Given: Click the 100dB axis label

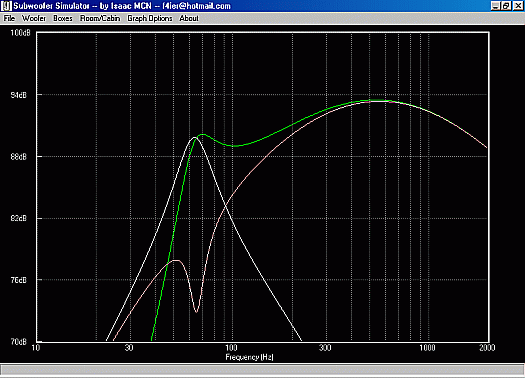Looking at the screenshot, I should [x=20, y=33].
